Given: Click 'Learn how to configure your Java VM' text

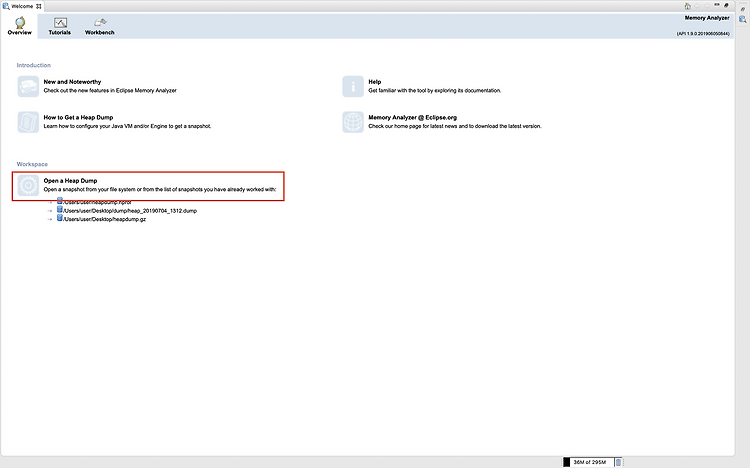Looking at the screenshot, I should coord(127,126).
